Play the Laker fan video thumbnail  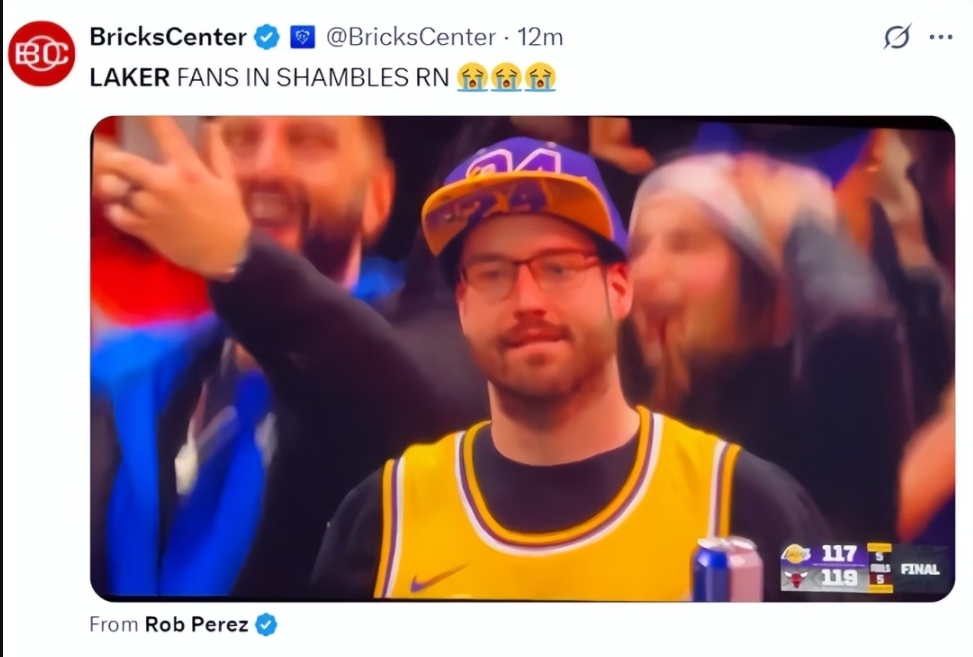coord(522,359)
